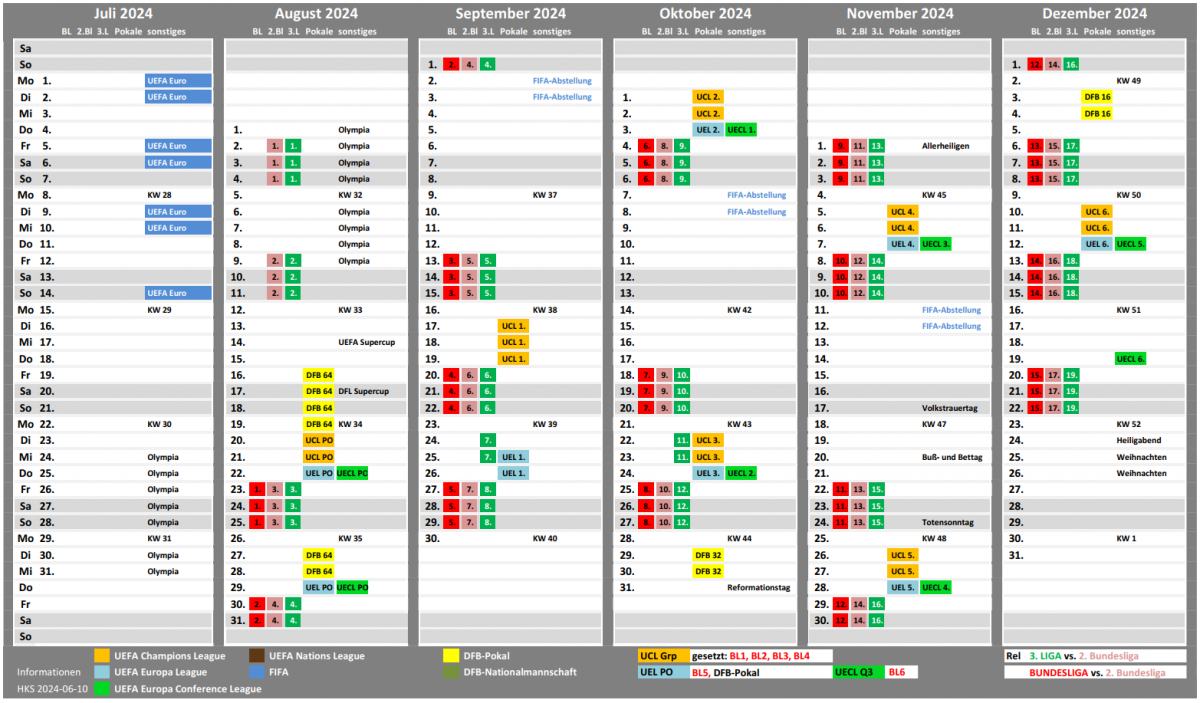Select the 'Heiligabend' entry in December
The width and height of the screenshot is (1200, 703).
point(1141,441)
